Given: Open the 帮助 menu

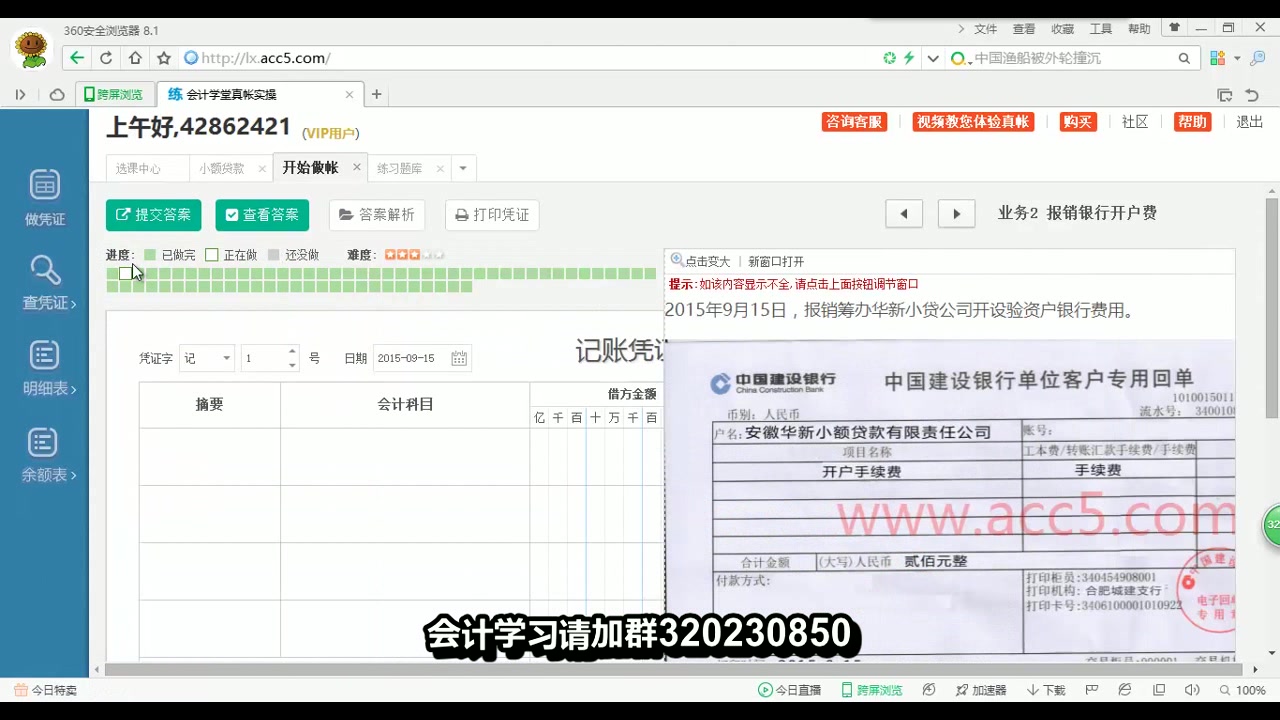Looking at the screenshot, I should pos(1139,29).
